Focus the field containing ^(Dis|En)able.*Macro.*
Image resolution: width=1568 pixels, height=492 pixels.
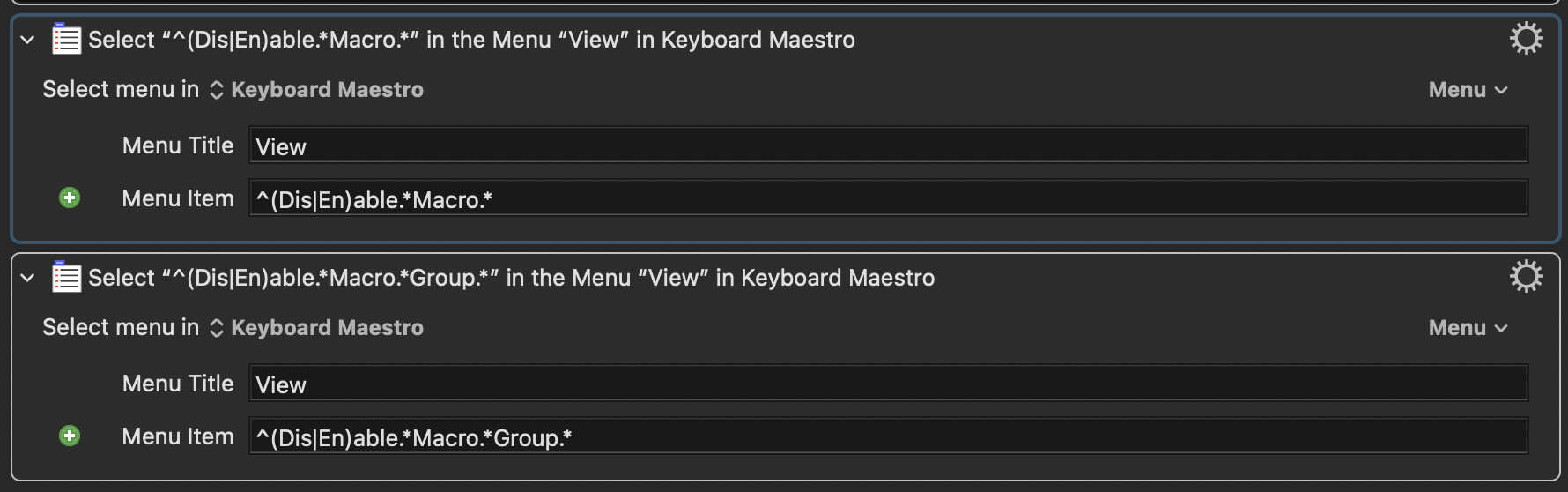pyautogui.click(x=888, y=198)
